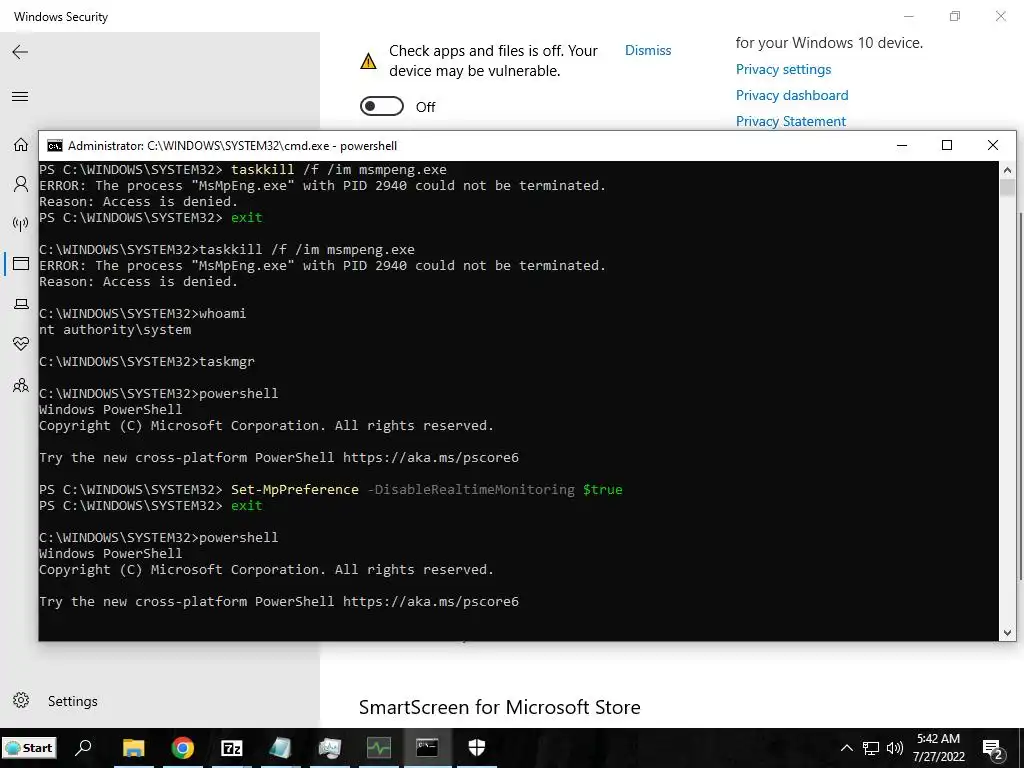Click the 'taskmgr' command line
The height and width of the screenshot is (768, 1024).
[147, 362]
